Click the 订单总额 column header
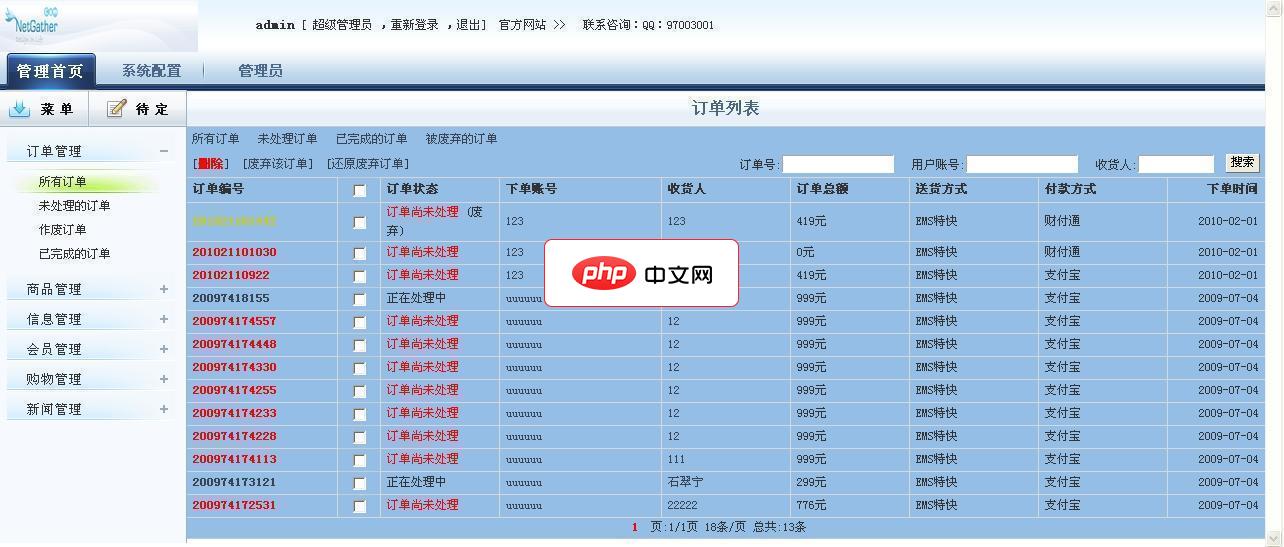Viewport: 1284px width, 547px height. pos(822,189)
